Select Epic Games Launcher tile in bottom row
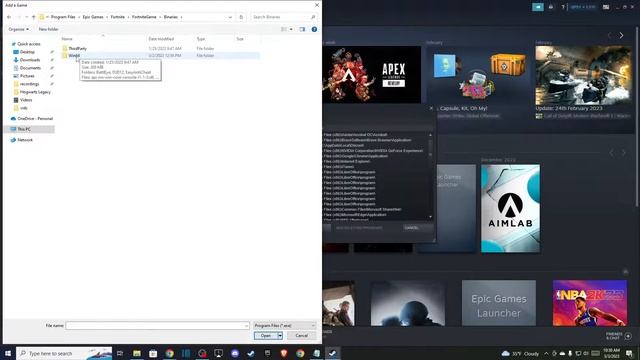Viewport: 640px width, 360px height. pos(499,303)
